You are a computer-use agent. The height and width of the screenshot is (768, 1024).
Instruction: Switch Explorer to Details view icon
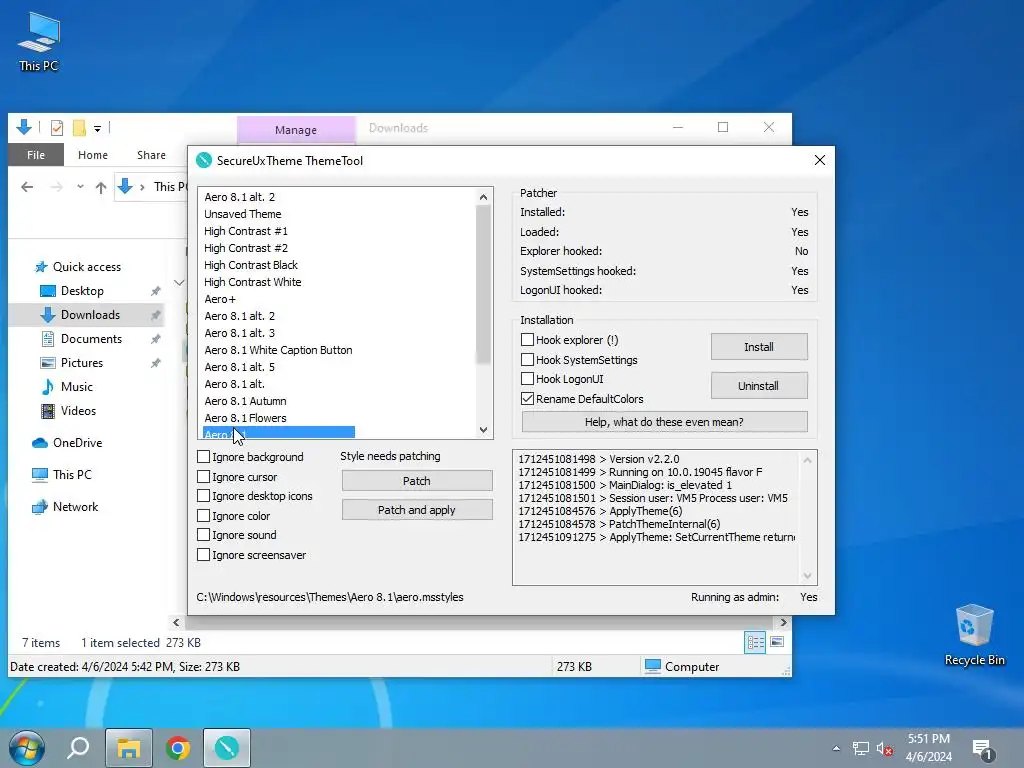coord(755,643)
